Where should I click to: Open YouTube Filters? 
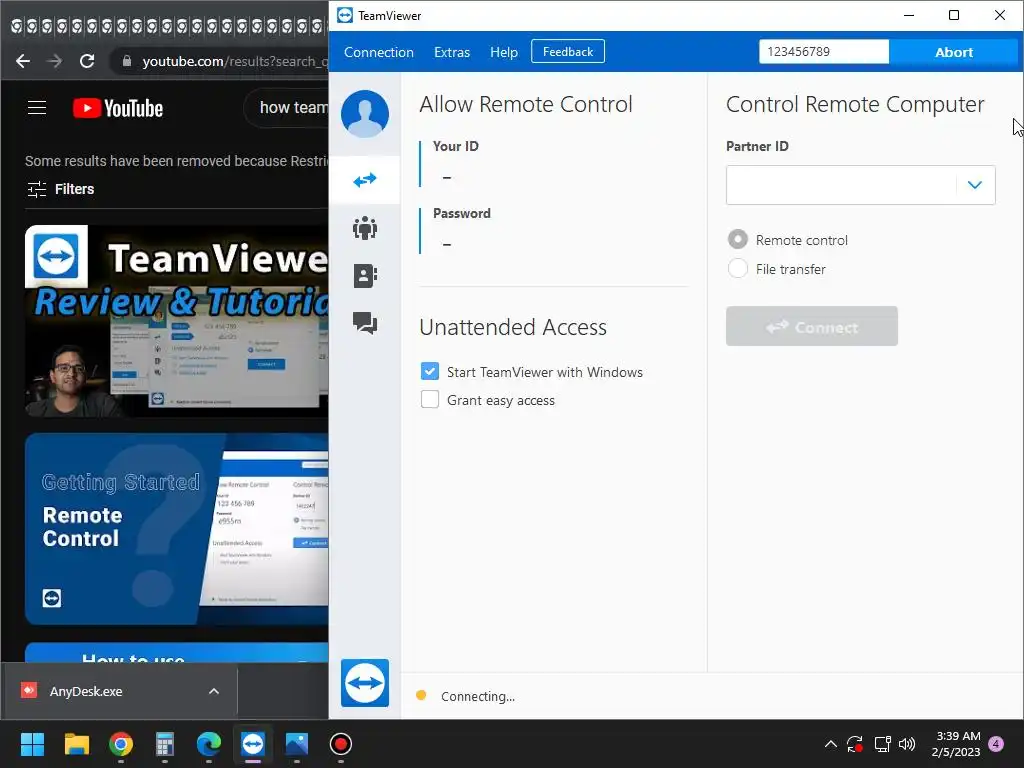[61, 189]
